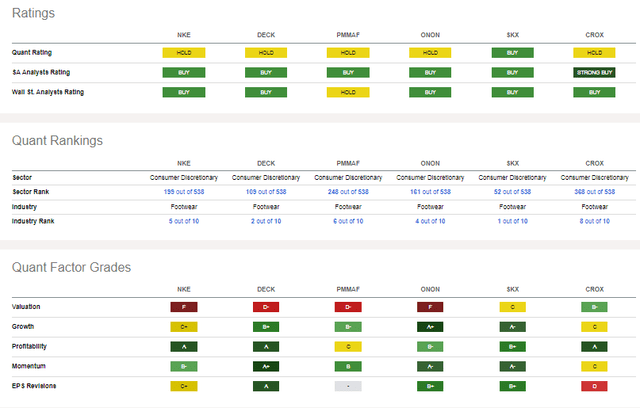
Task: Click the Quant Rating row label
Action: pyautogui.click(x=32, y=52)
